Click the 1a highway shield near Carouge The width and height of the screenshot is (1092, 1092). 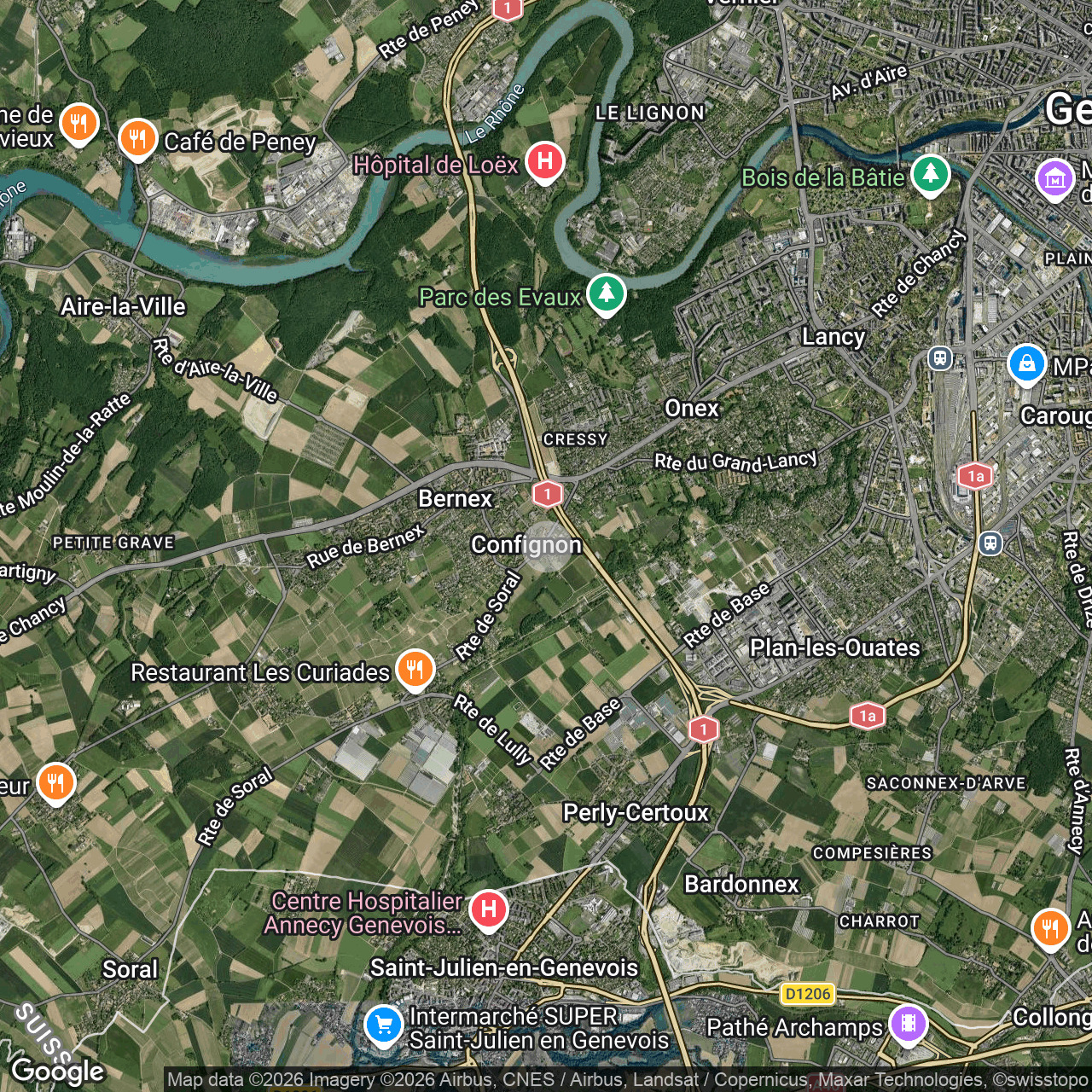(x=975, y=476)
